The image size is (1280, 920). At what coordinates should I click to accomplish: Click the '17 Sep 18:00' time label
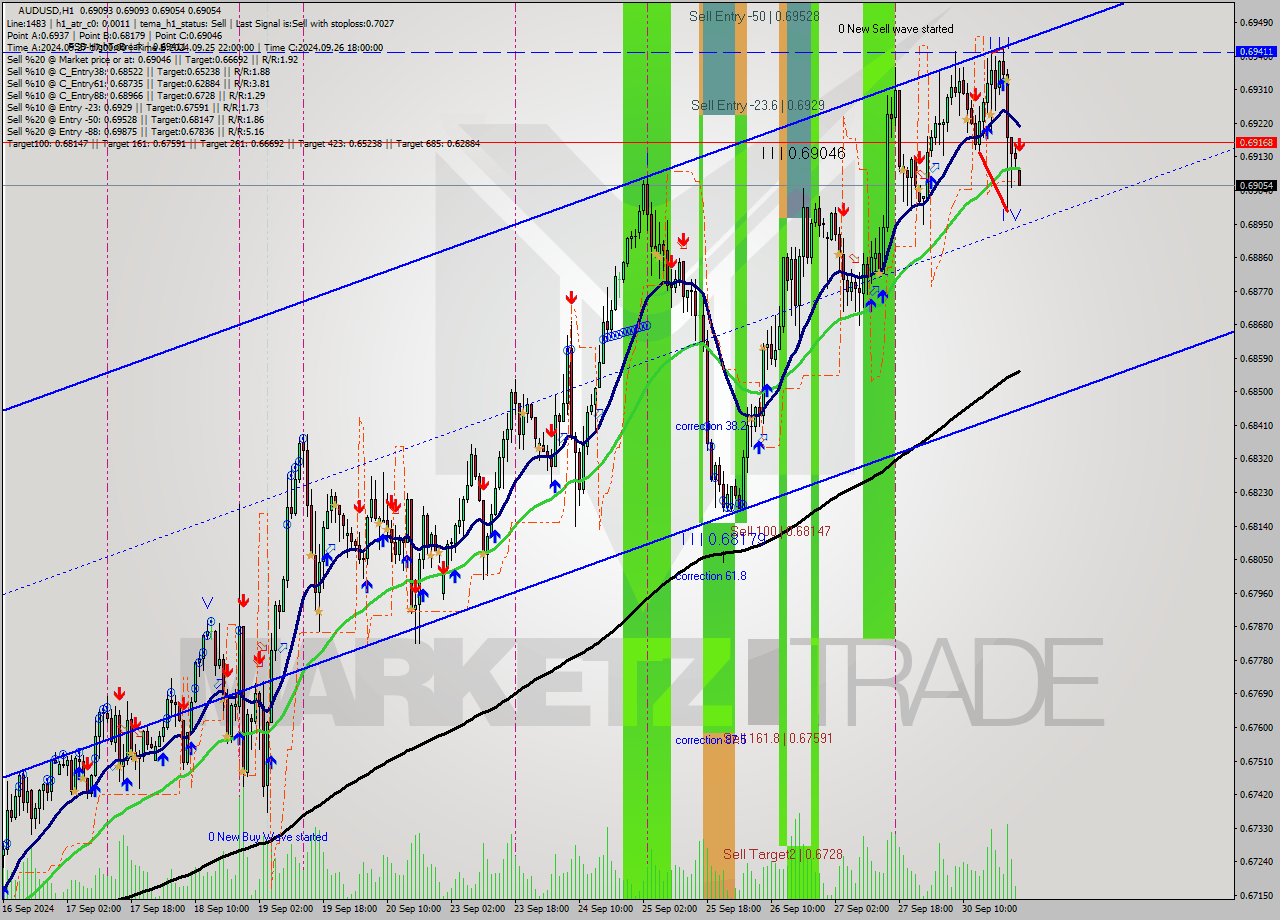(x=158, y=909)
